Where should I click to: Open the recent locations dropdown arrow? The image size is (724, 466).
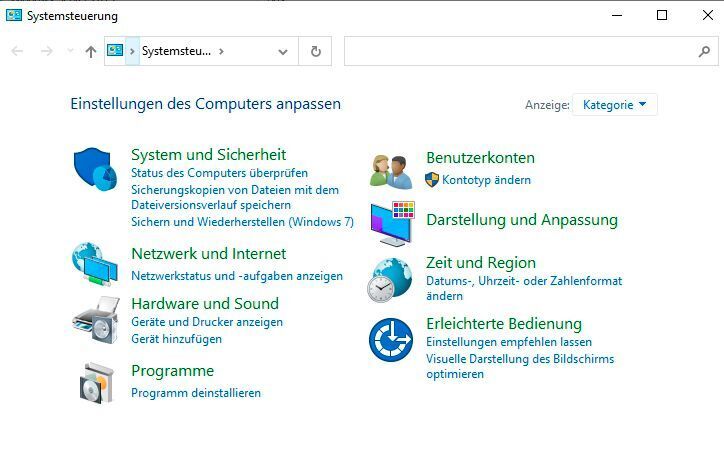pyautogui.click(x=71, y=50)
